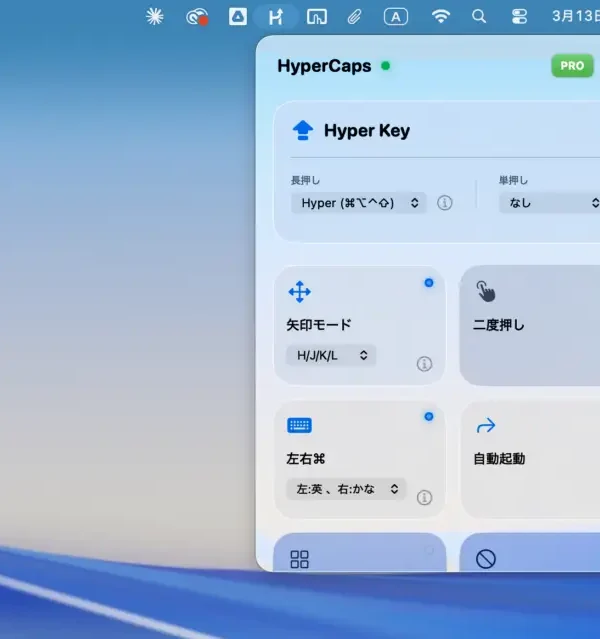Click the 自動起動 arrow icon
The image size is (600, 639).
pos(486,425)
